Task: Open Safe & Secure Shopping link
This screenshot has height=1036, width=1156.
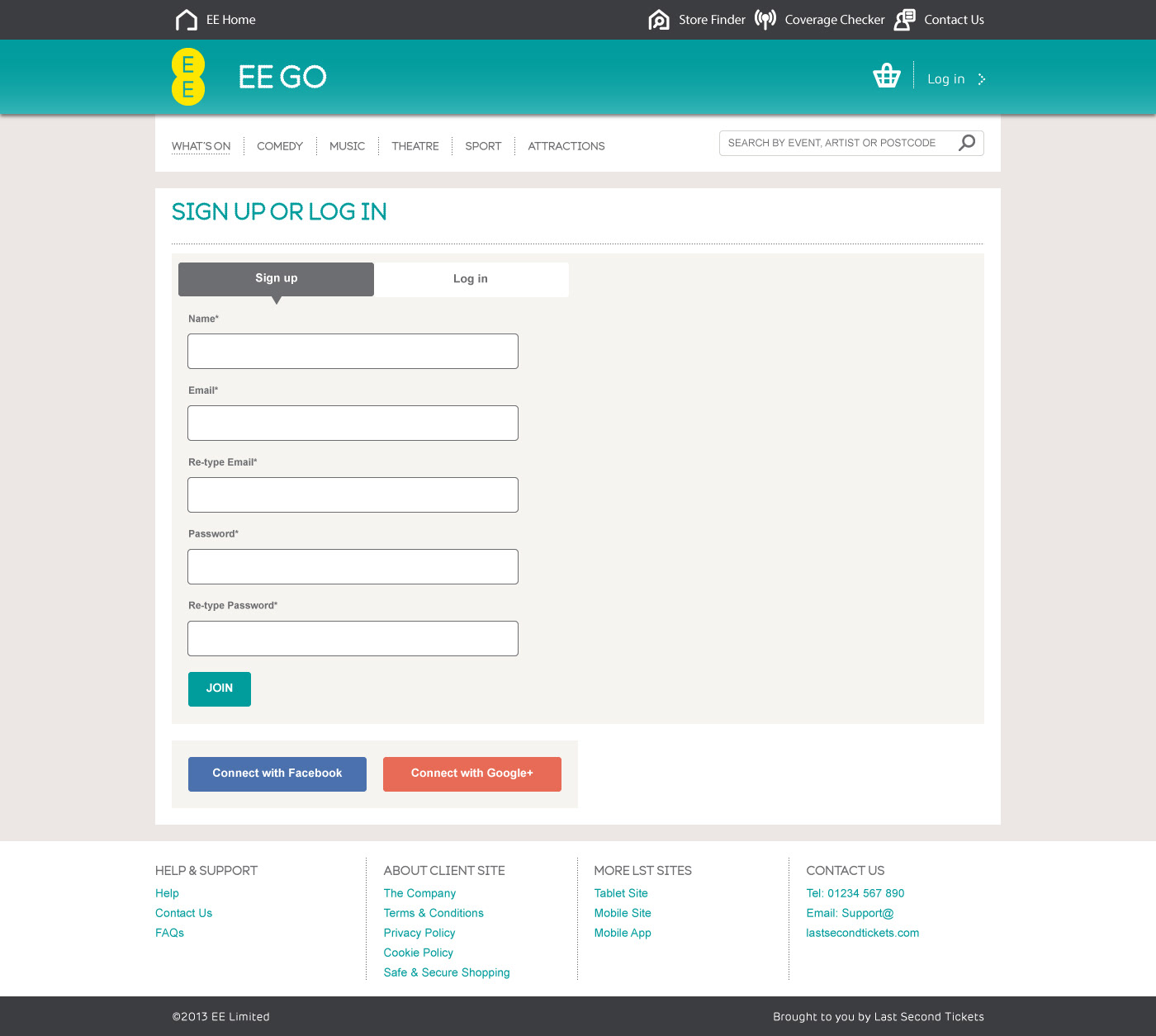Action: pyautogui.click(x=447, y=972)
